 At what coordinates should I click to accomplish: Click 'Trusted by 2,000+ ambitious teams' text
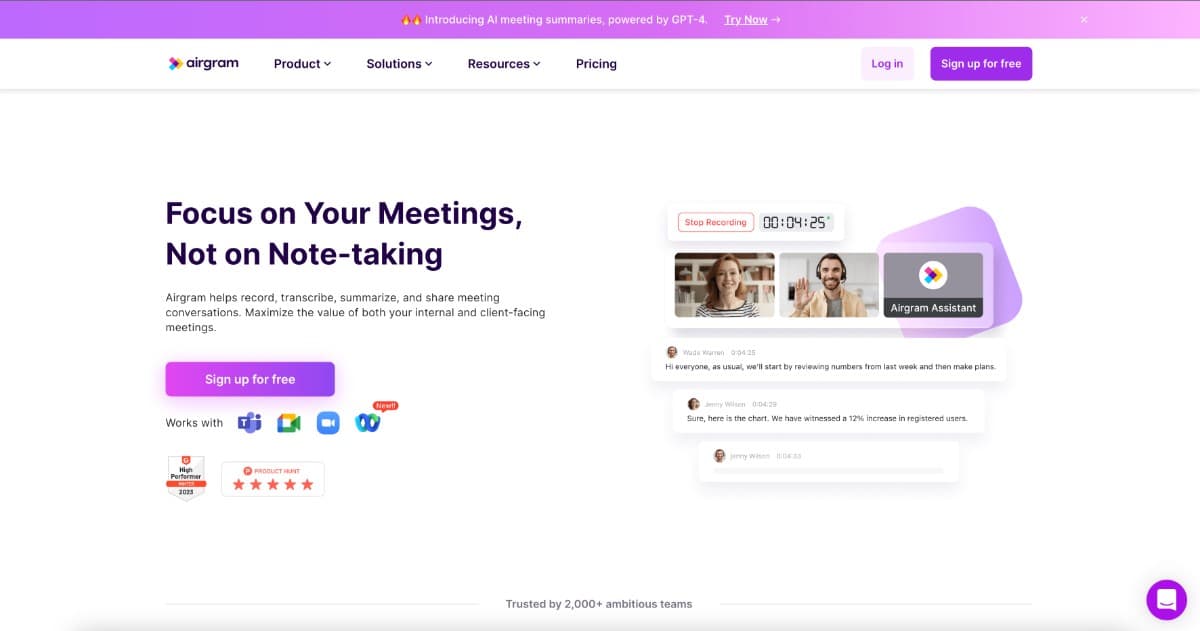(599, 604)
